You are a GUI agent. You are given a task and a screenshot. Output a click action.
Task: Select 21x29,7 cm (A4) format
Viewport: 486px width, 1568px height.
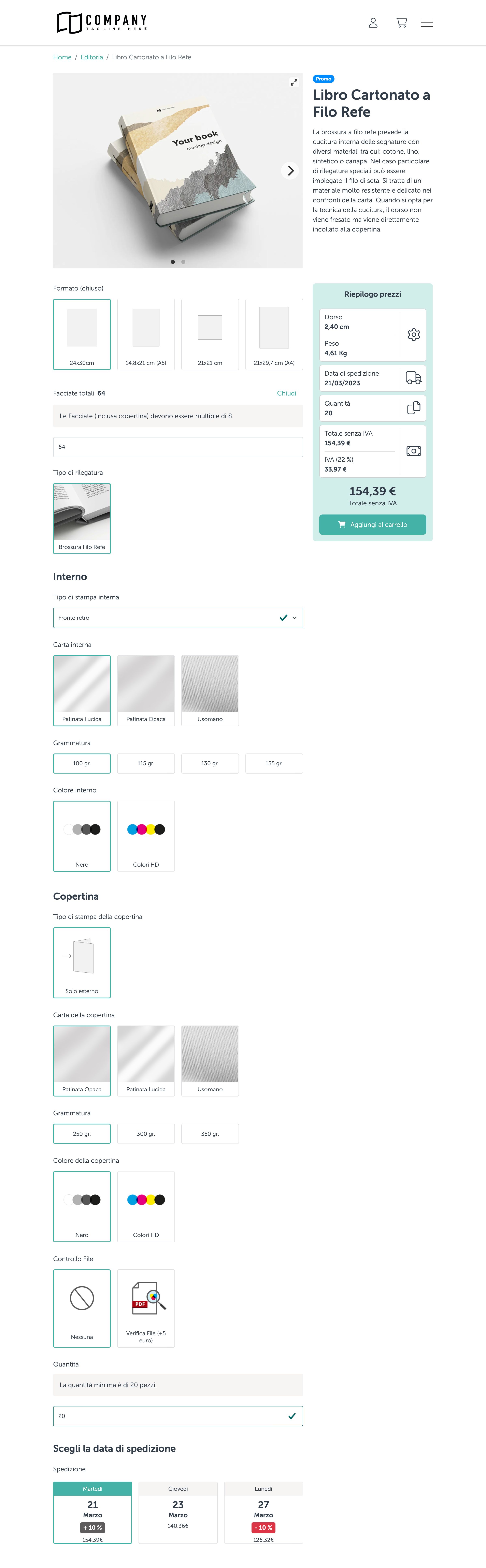(274, 334)
